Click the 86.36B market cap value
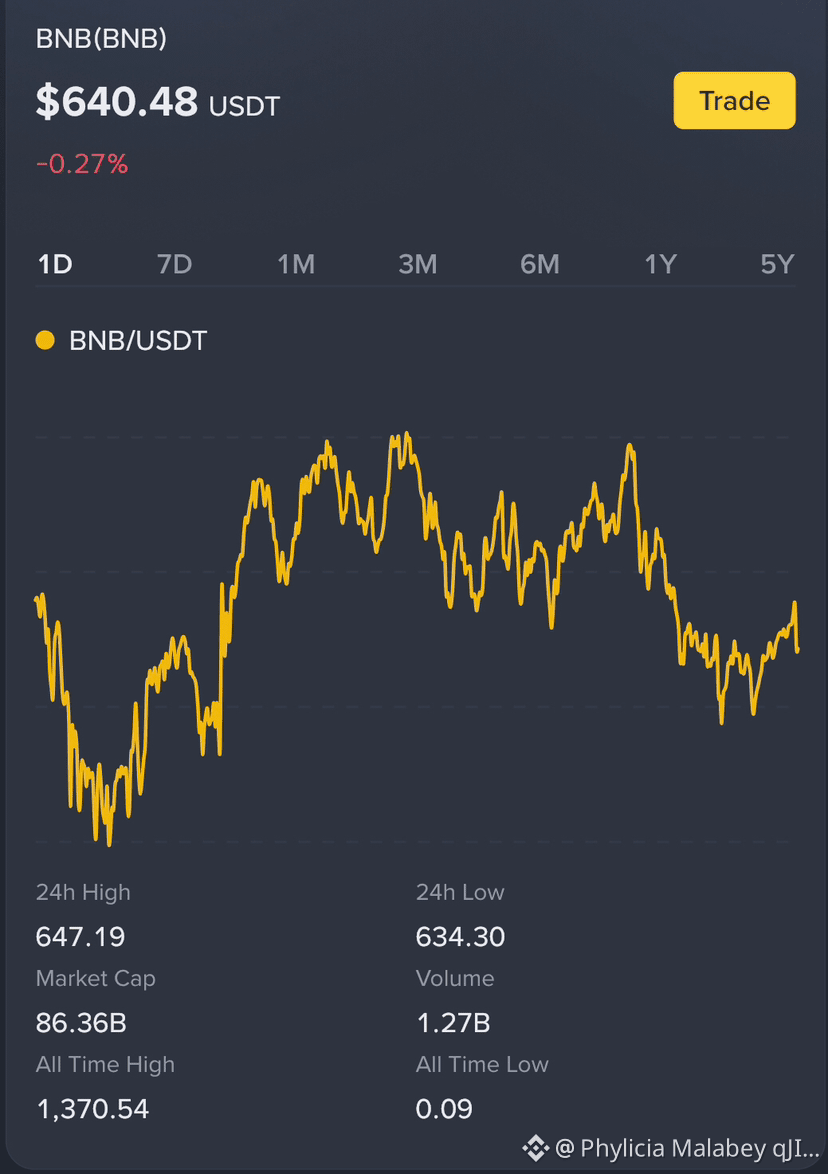 (81, 1023)
